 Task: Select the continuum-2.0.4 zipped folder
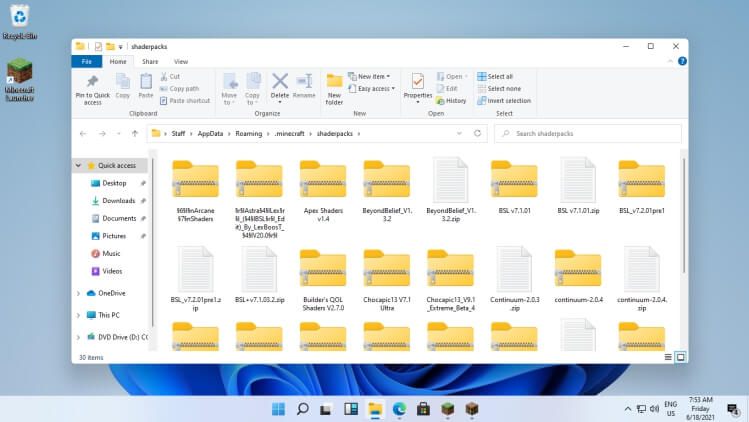[578, 276]
